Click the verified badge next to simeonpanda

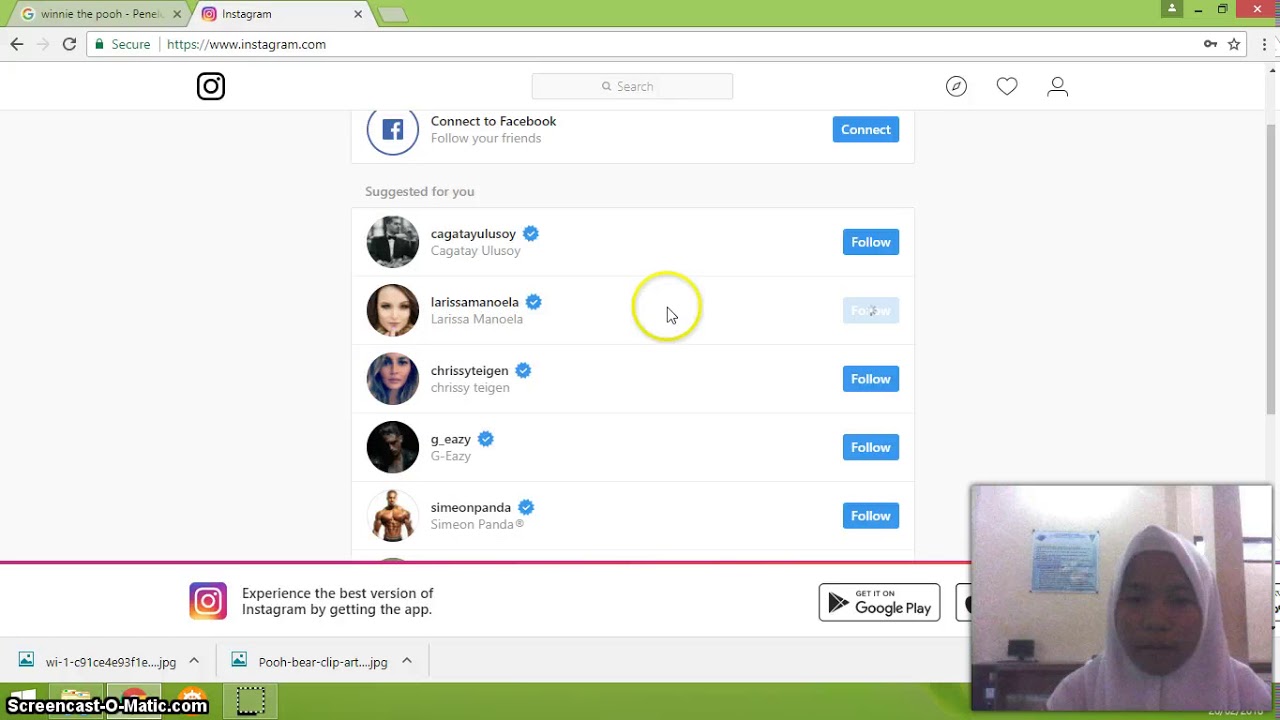[526, 507]
